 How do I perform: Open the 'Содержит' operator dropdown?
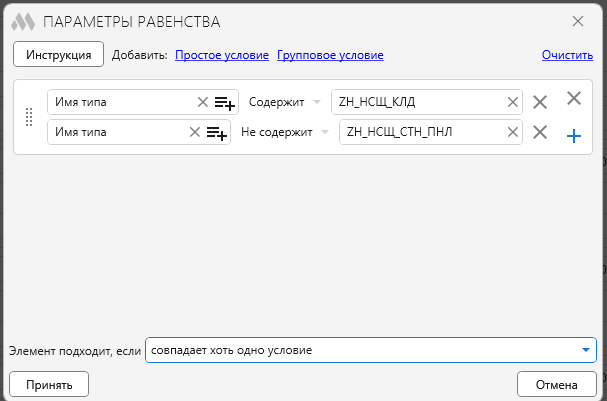(x=285, y=102)
